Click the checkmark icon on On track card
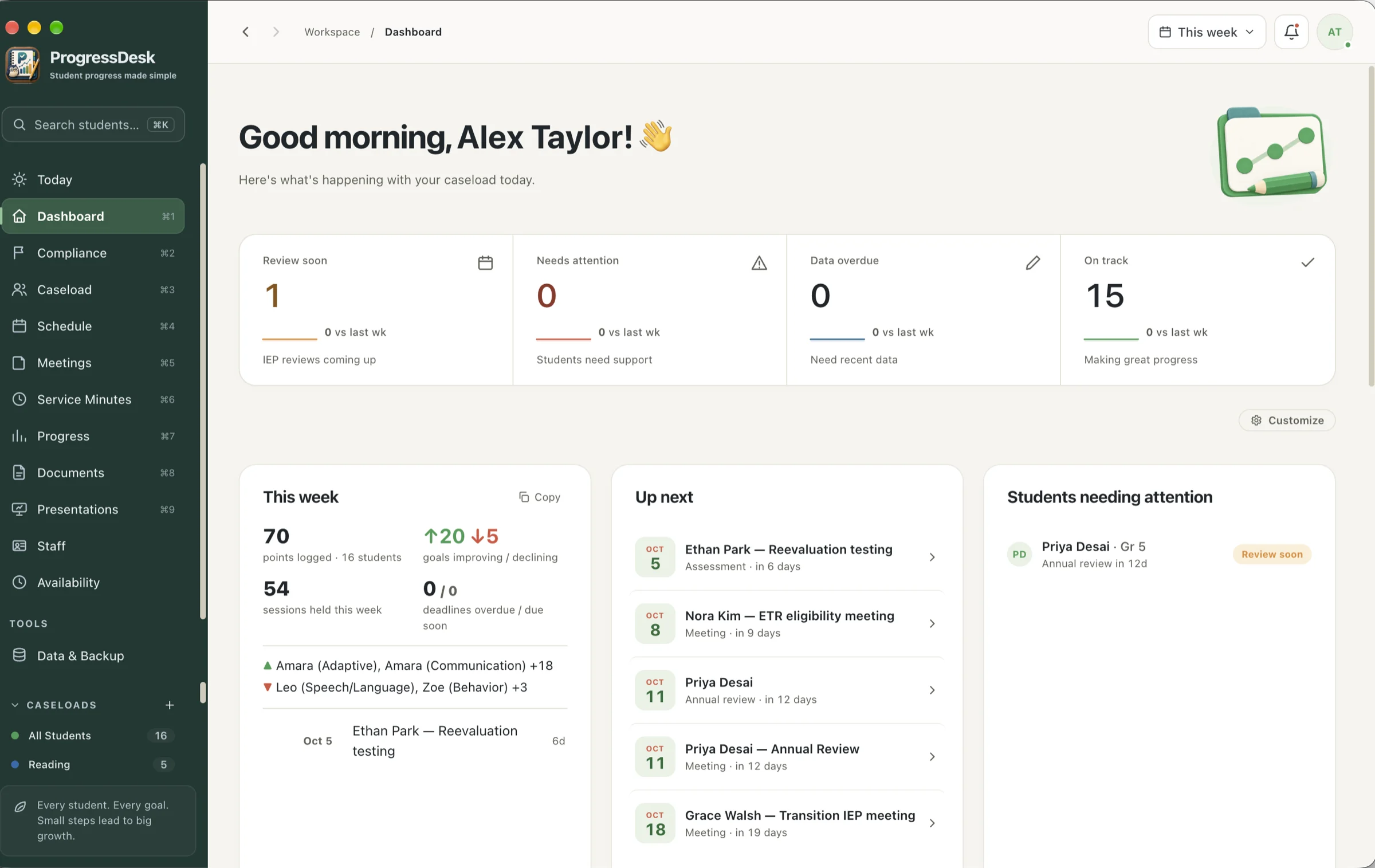 coord(1307,262)
